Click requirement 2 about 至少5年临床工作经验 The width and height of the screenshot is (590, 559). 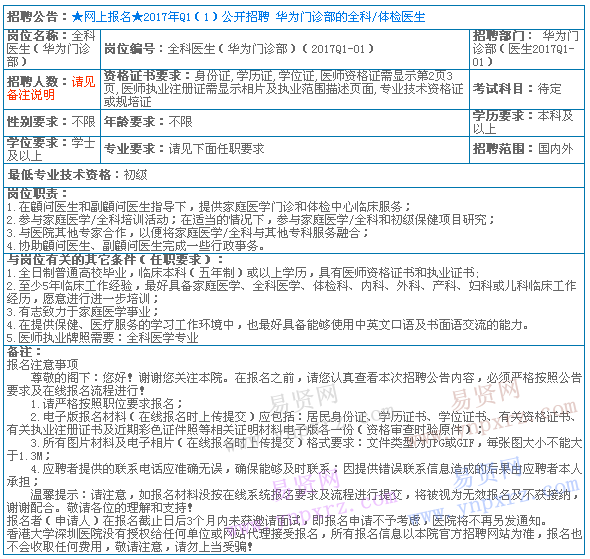[x=291, y=292]
